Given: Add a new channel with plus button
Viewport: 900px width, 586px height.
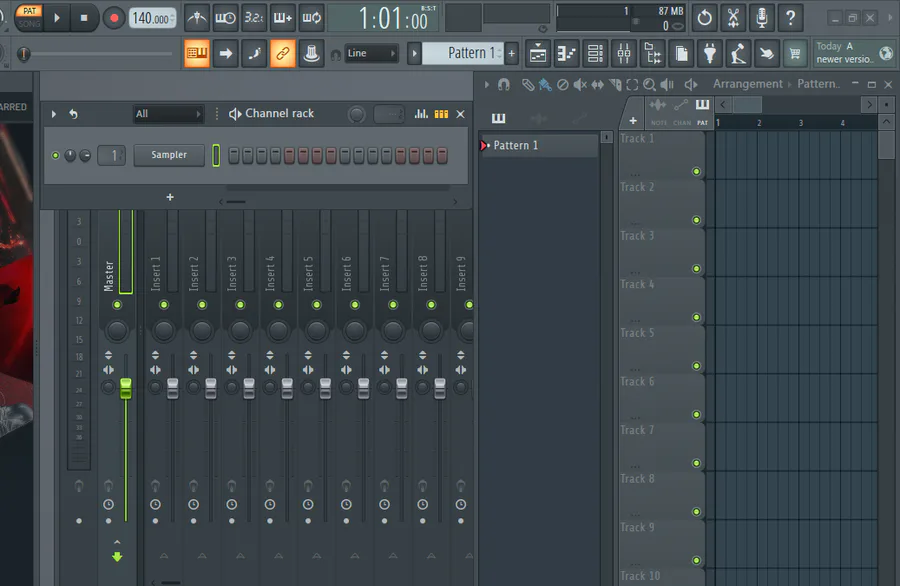Looking at the screenshot, I should tap(170, 197).
